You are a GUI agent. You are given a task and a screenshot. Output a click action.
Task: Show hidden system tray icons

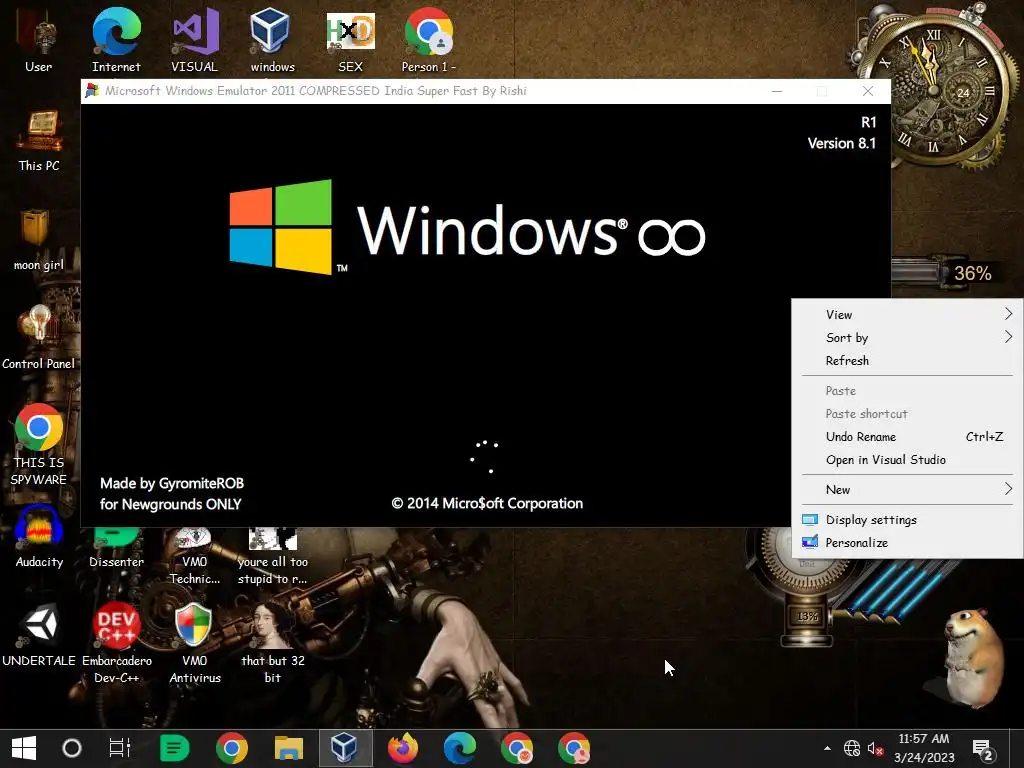[827, 748]
